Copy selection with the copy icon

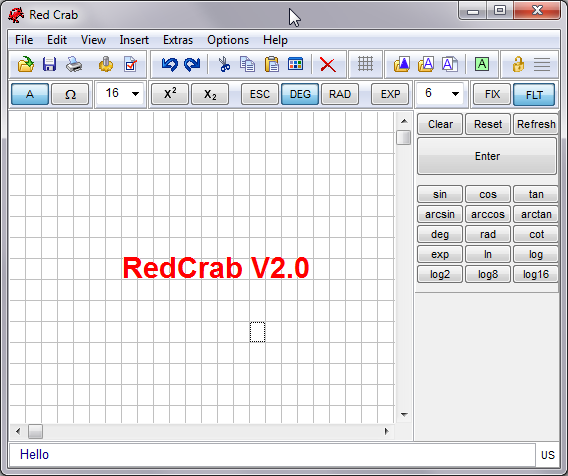247,64
